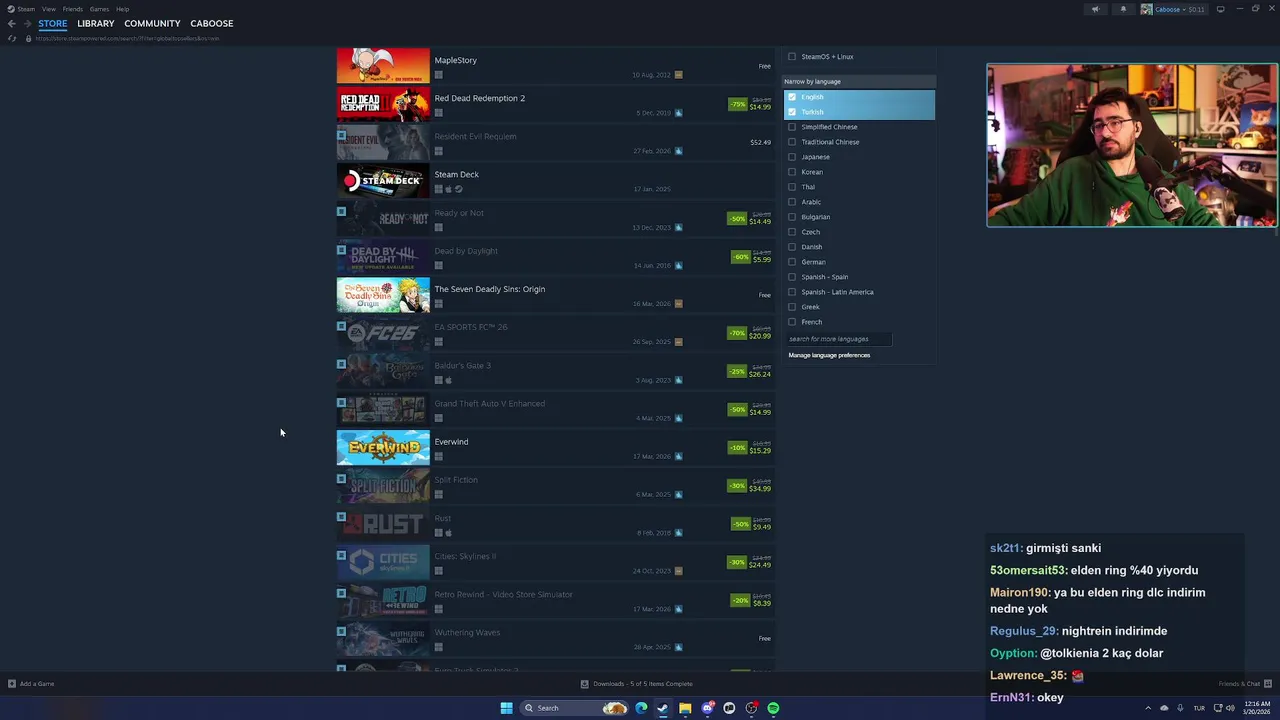Click the Dead by Daylight thumbnail
1280x720 pixels.
(x=383, y=257)
